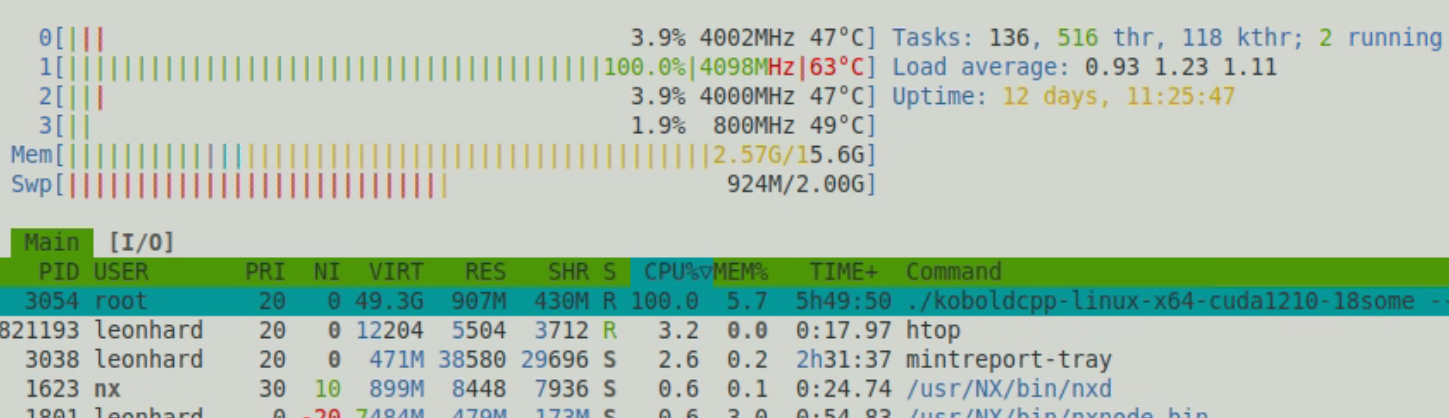Sort by MEM% column header
The width and height of the screenshot is (1449, 418).
741,272
